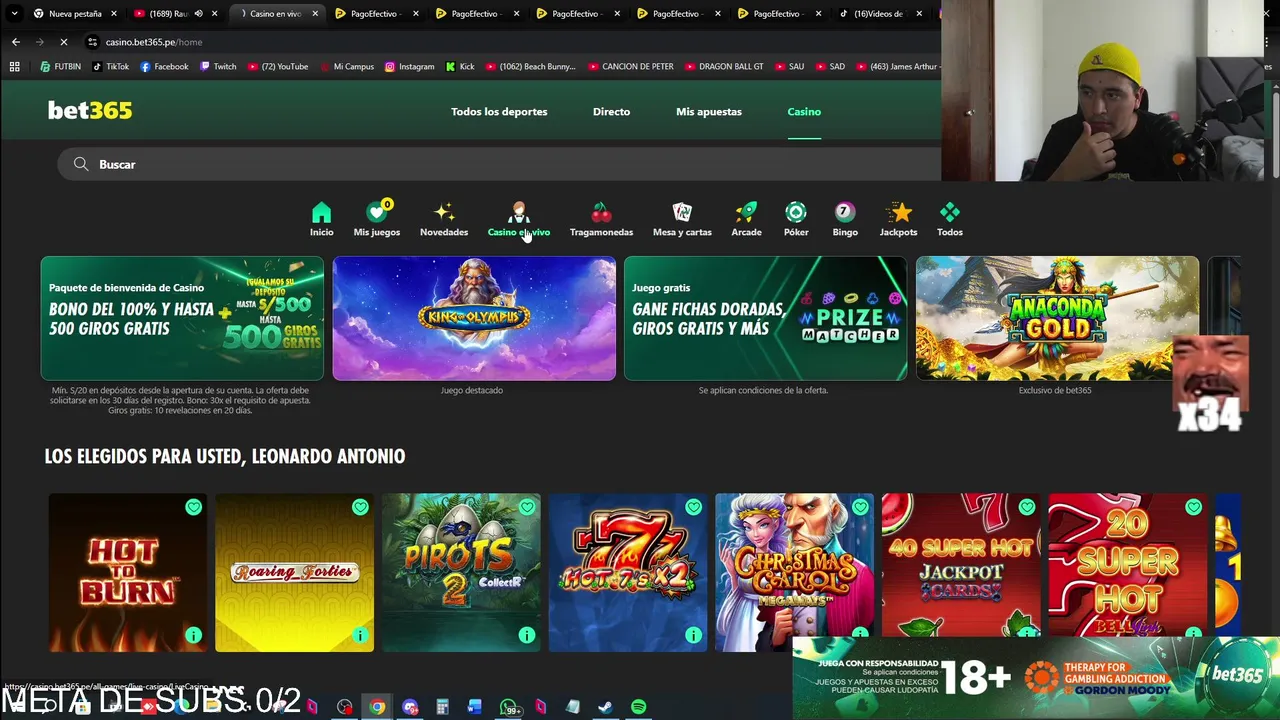The width and height of the screenshot is (1280, 720).
Task: Go to Todos los deportes
Action: pyautogui.click(x=499, y=111)
